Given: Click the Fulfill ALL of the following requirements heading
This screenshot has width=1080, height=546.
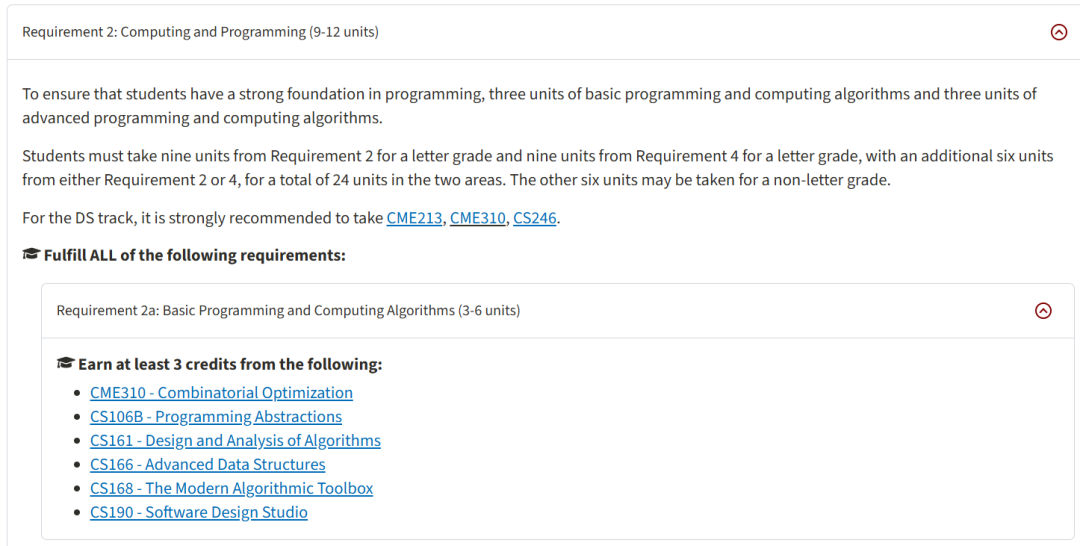Looking at the screenshot, I should (195, 255).
